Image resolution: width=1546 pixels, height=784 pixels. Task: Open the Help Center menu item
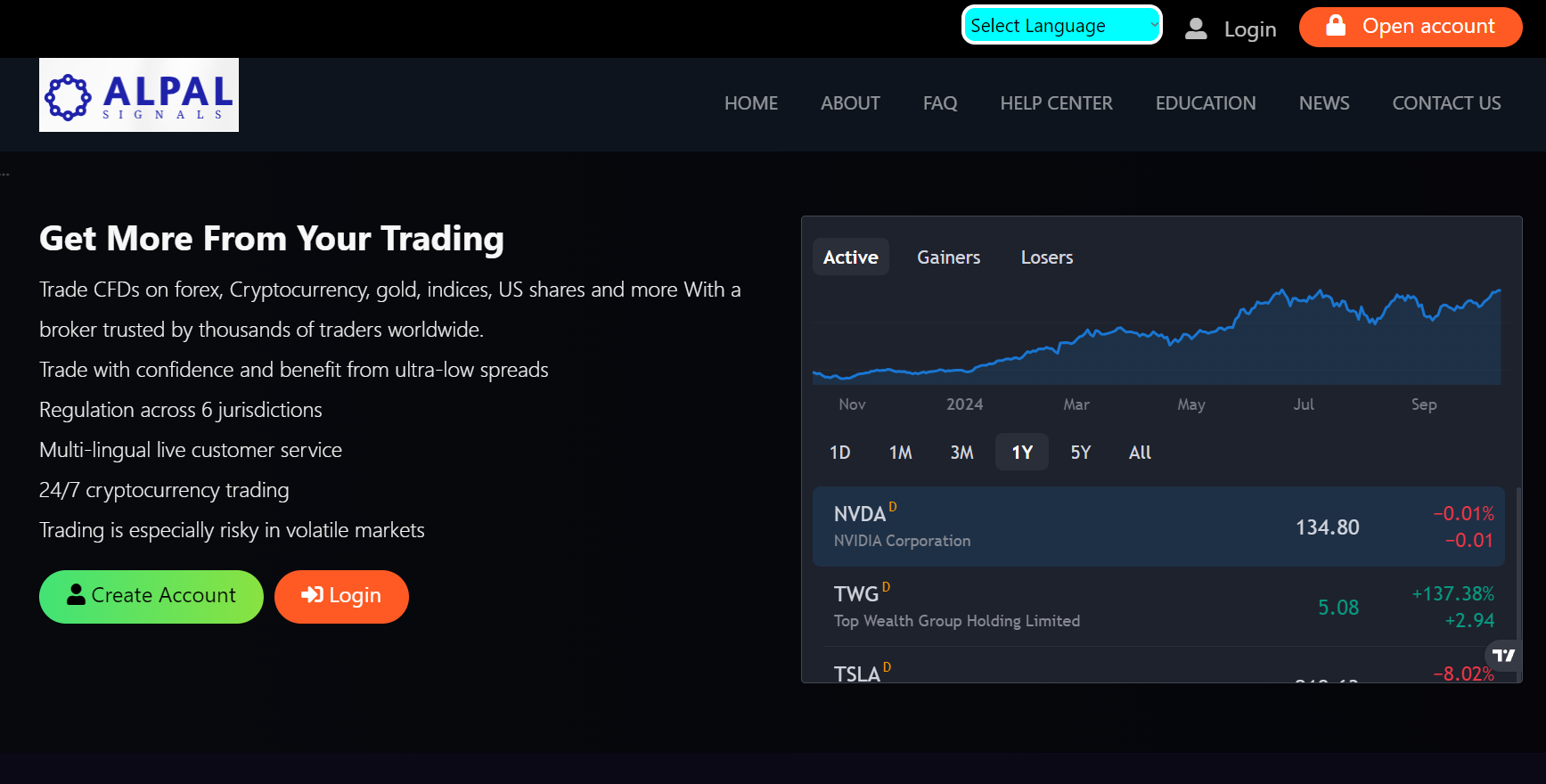[1056, 103]
